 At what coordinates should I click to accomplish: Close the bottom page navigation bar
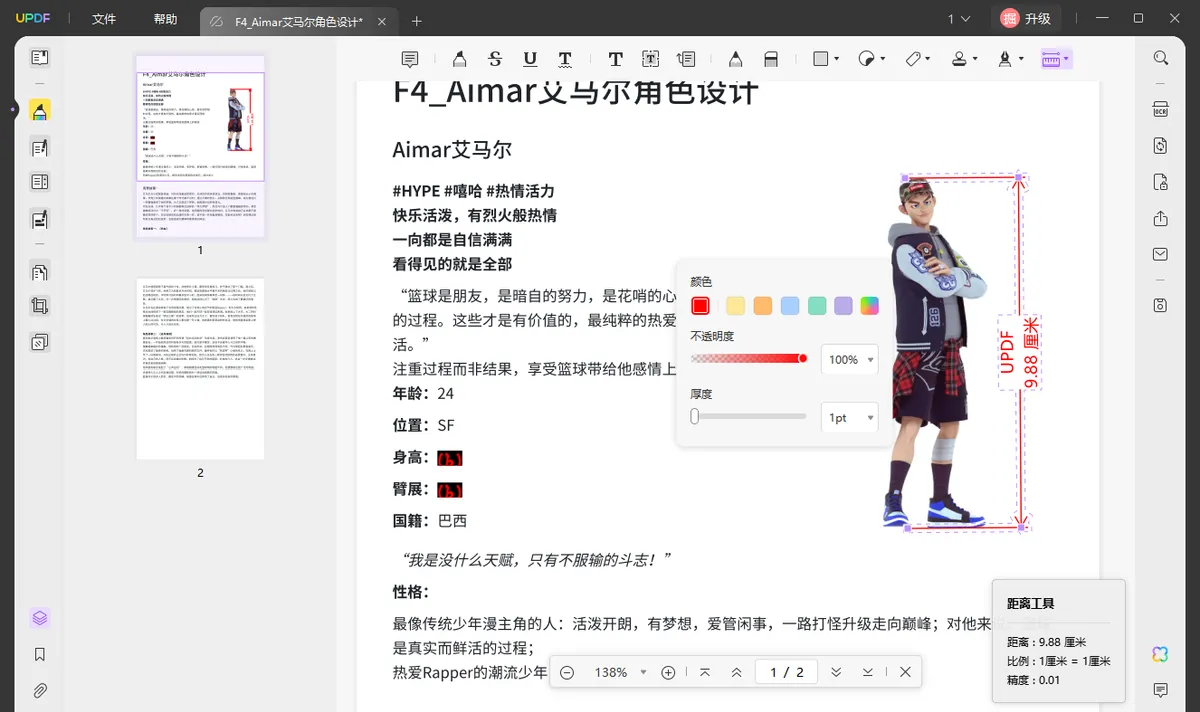tap(905, 672)
